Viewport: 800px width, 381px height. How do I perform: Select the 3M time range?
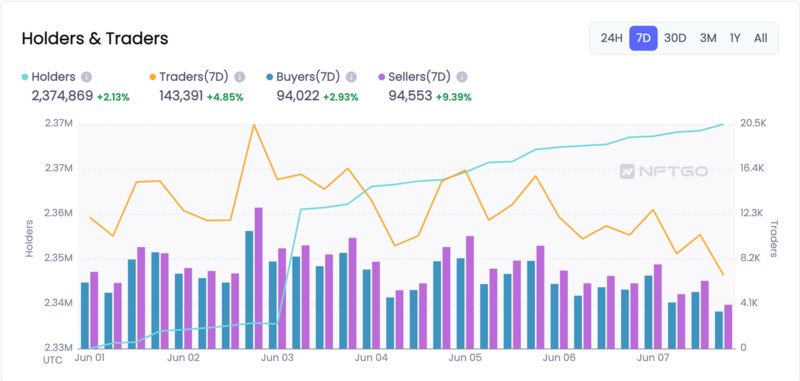pyautogui.click(x=708, y=38)
